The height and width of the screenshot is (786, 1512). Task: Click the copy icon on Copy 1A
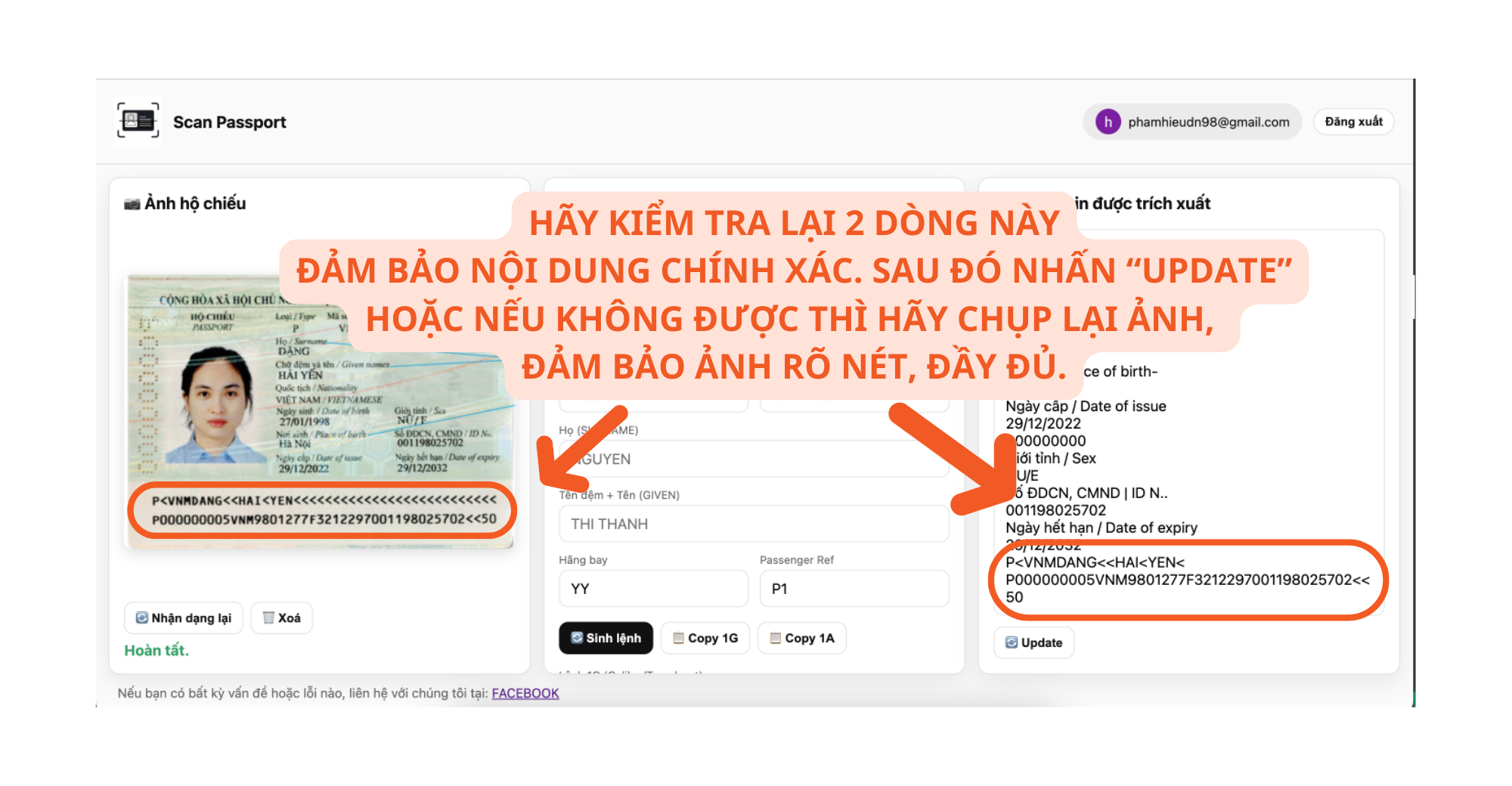(x=774, y=638)
